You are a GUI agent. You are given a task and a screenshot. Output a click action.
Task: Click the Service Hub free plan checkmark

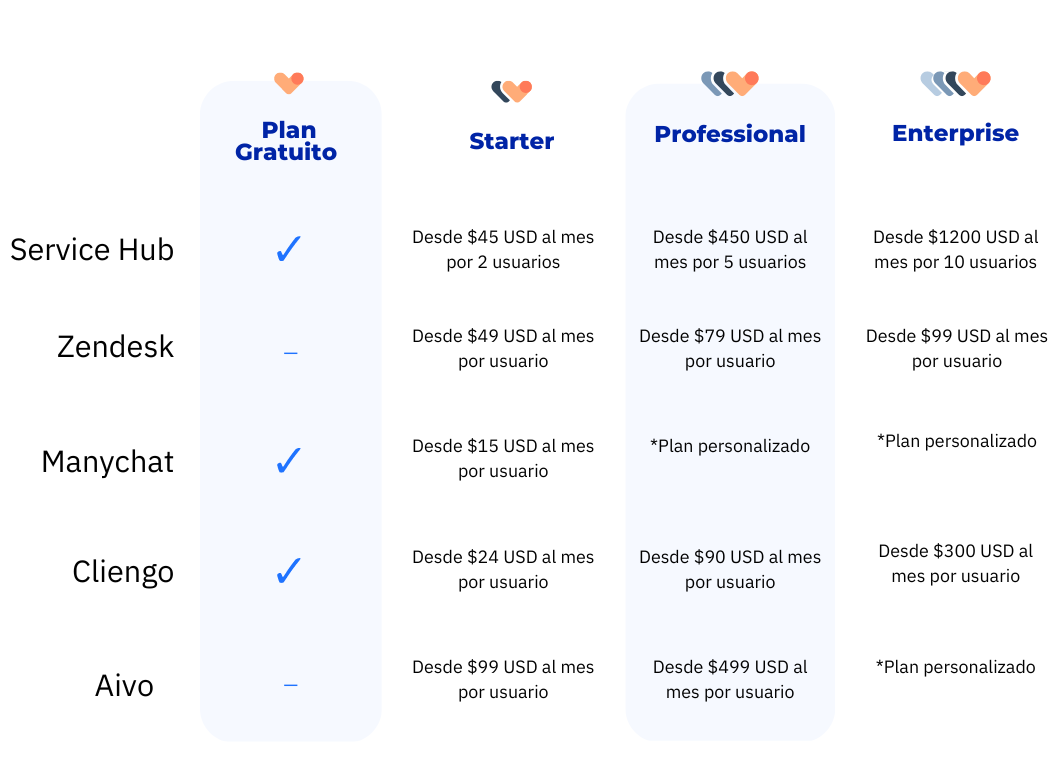pyautogui.click(x=289, y=249)
